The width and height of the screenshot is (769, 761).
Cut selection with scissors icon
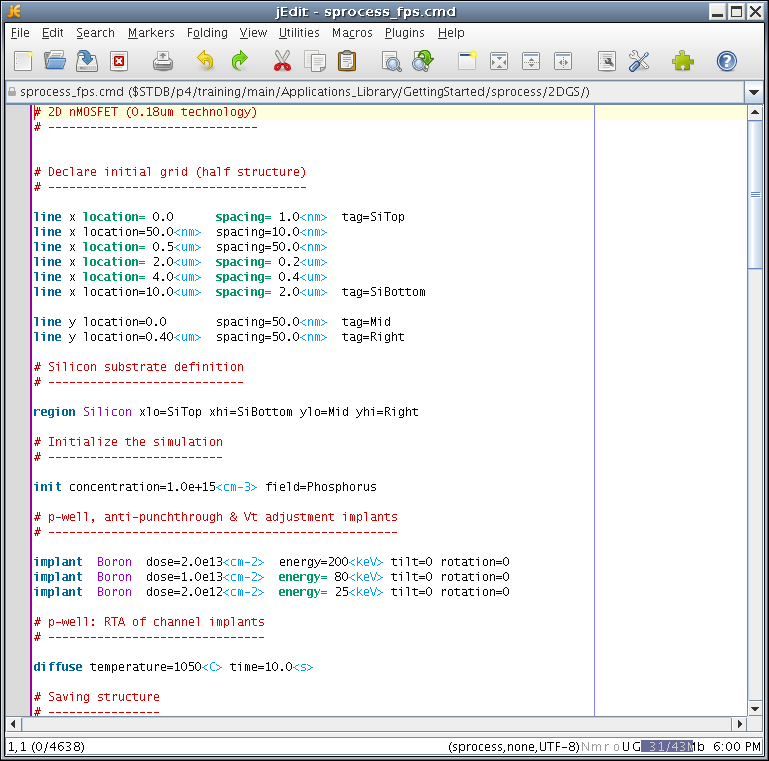coord(282,61)
